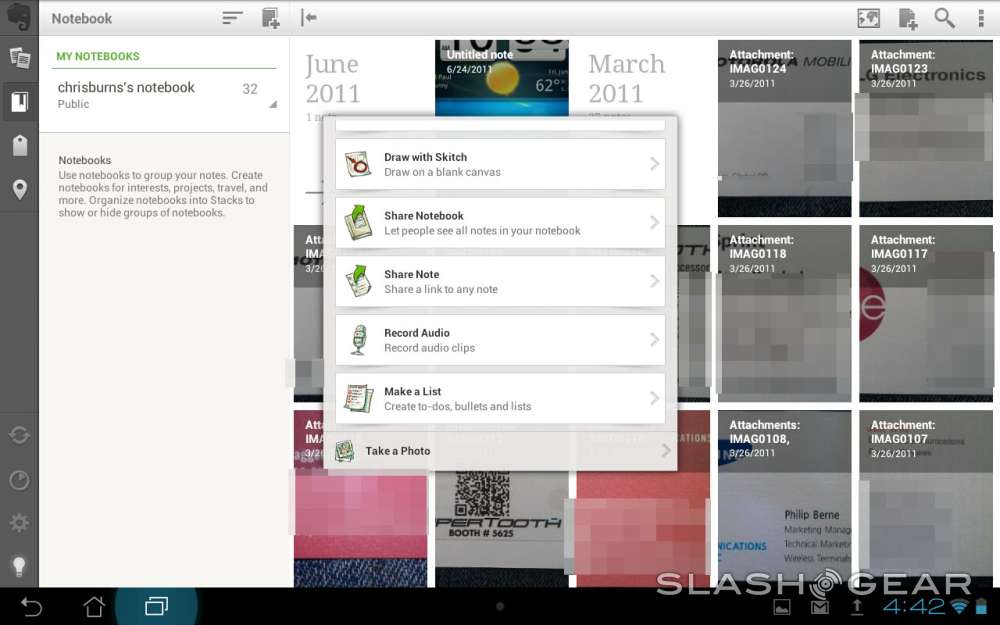Screen dimensions: 1000x625
Task: Click the lightbulb tips icon
Action: point(19,566)
